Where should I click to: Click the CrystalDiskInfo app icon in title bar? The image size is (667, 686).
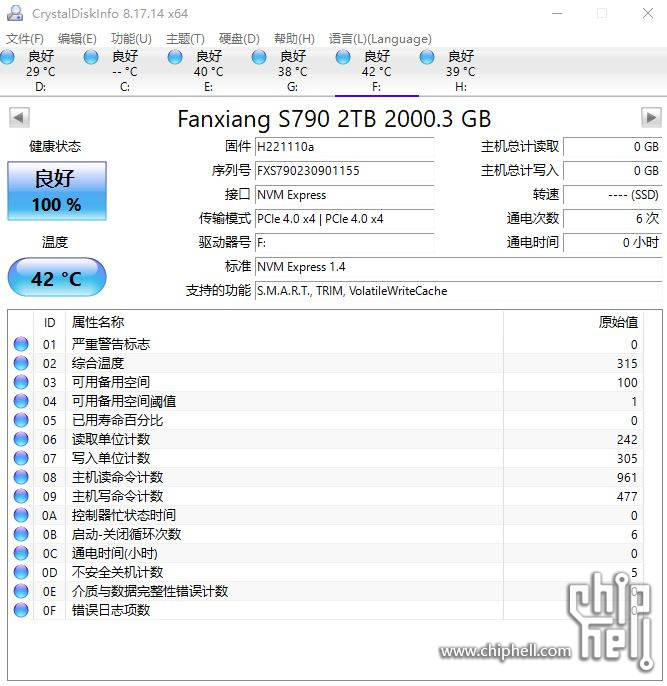click(15, 14)
